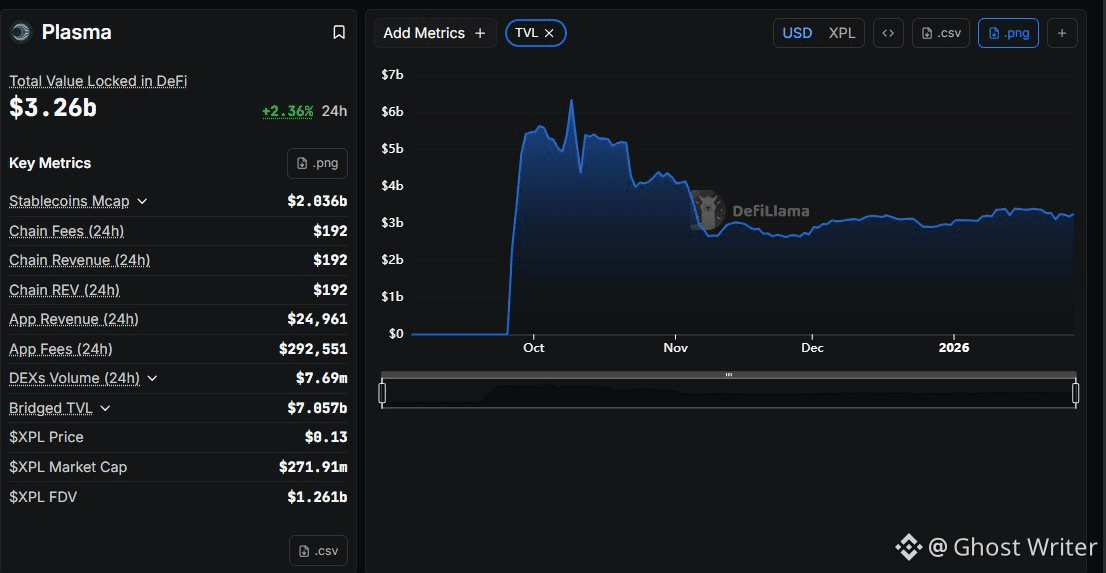
Task: Switch chart denomination to XPL
Action: 842,33
